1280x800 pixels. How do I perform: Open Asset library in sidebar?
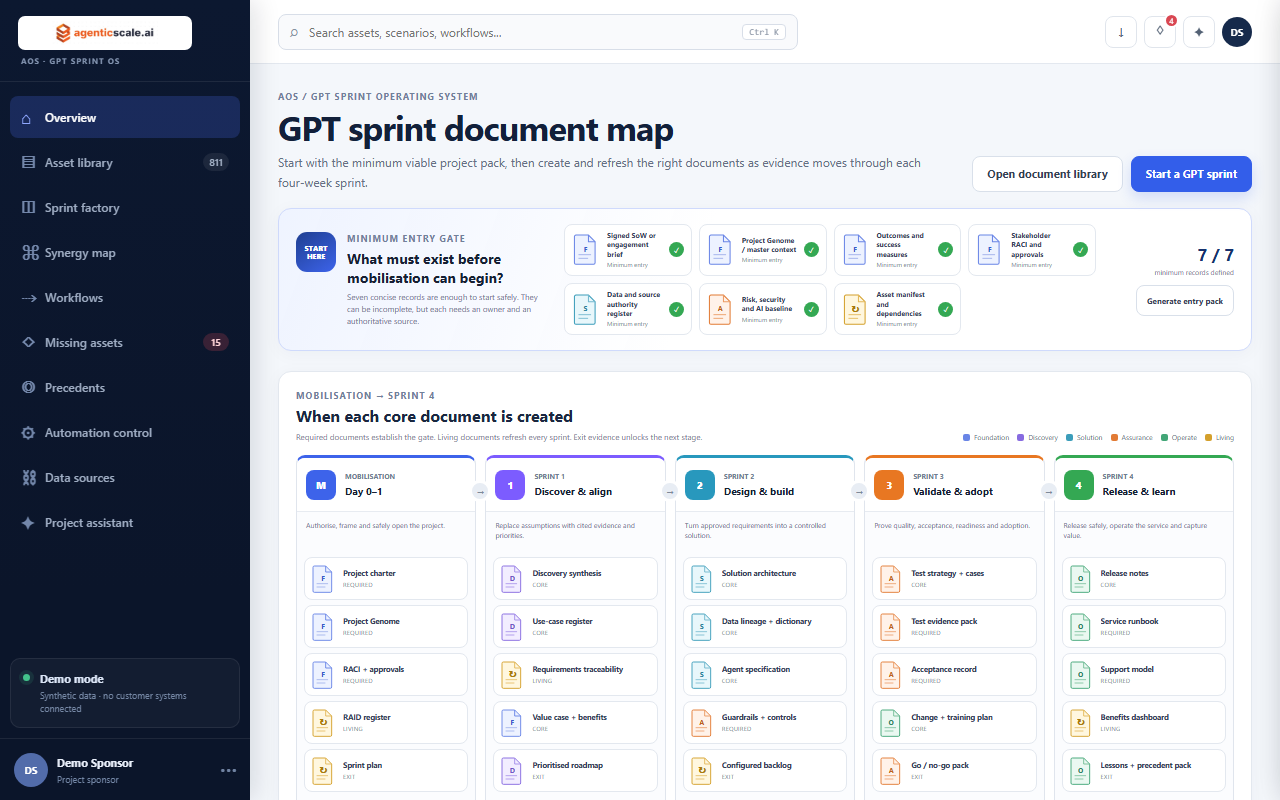tap(125, 162)
